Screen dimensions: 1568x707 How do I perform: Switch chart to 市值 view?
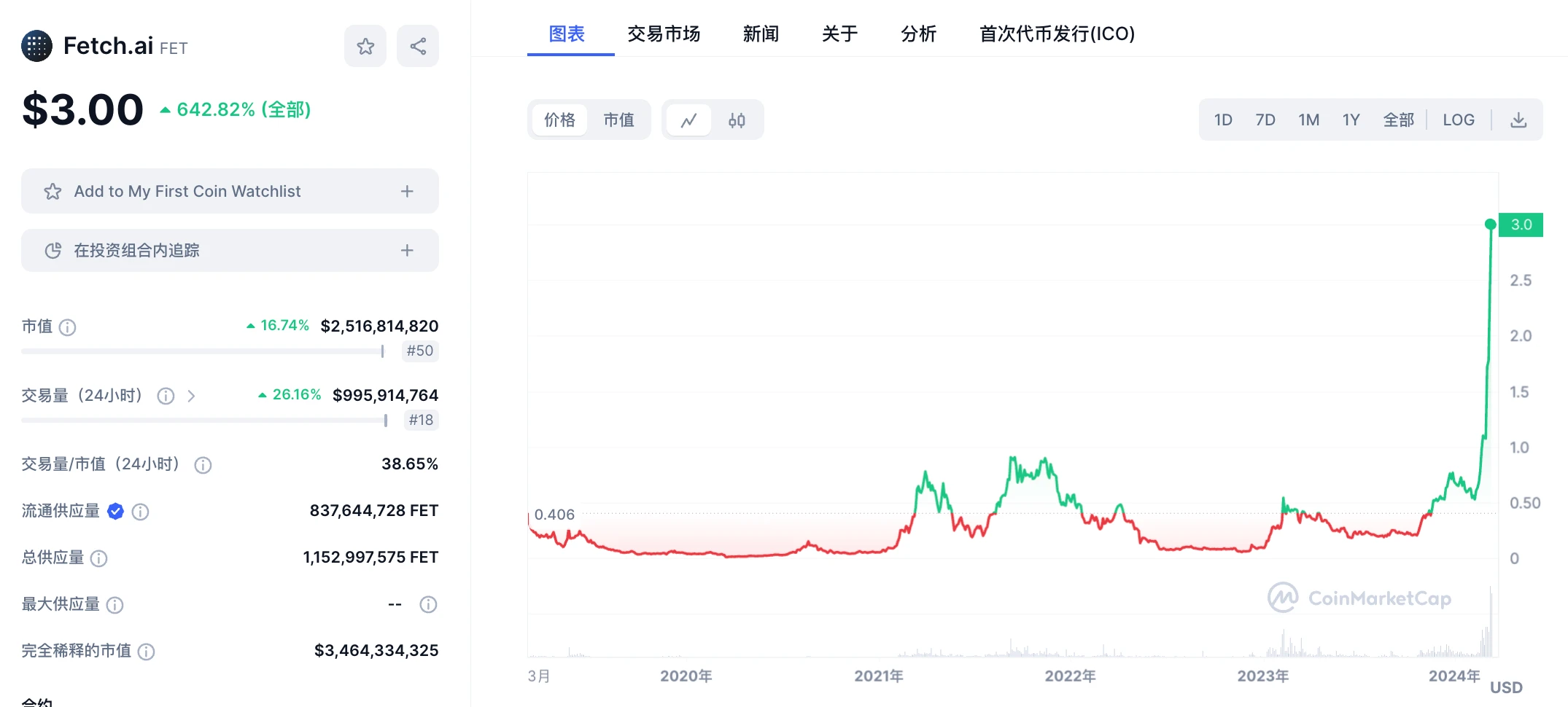coord(619,120)
